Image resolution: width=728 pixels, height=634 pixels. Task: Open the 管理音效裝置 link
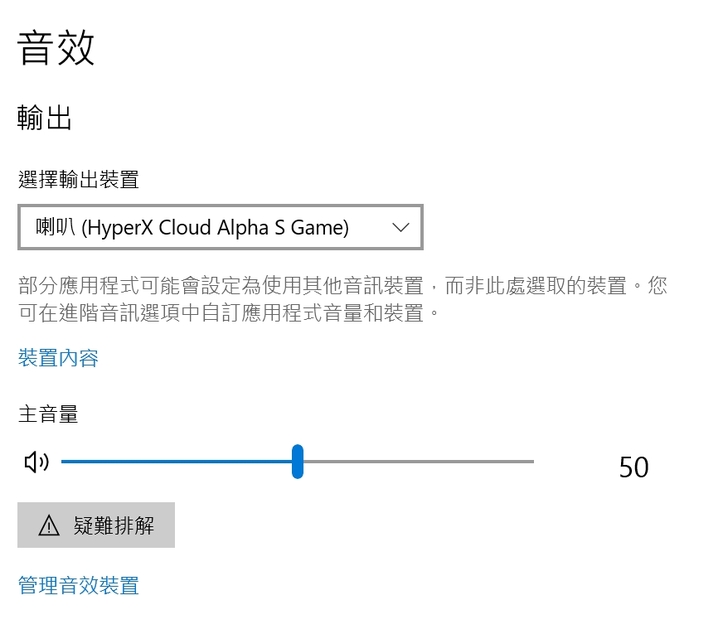pyautogui.click(x=78, y=586)
